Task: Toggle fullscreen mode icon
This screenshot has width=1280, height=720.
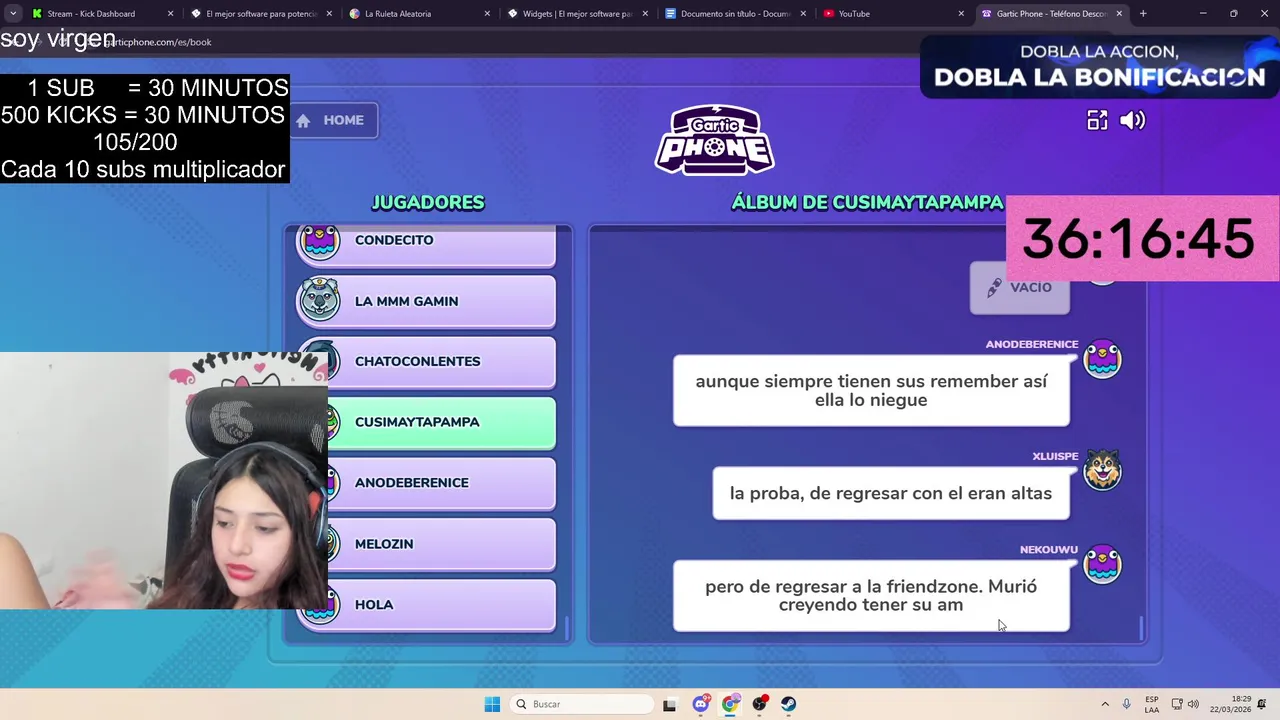Action: point(1097,120)
